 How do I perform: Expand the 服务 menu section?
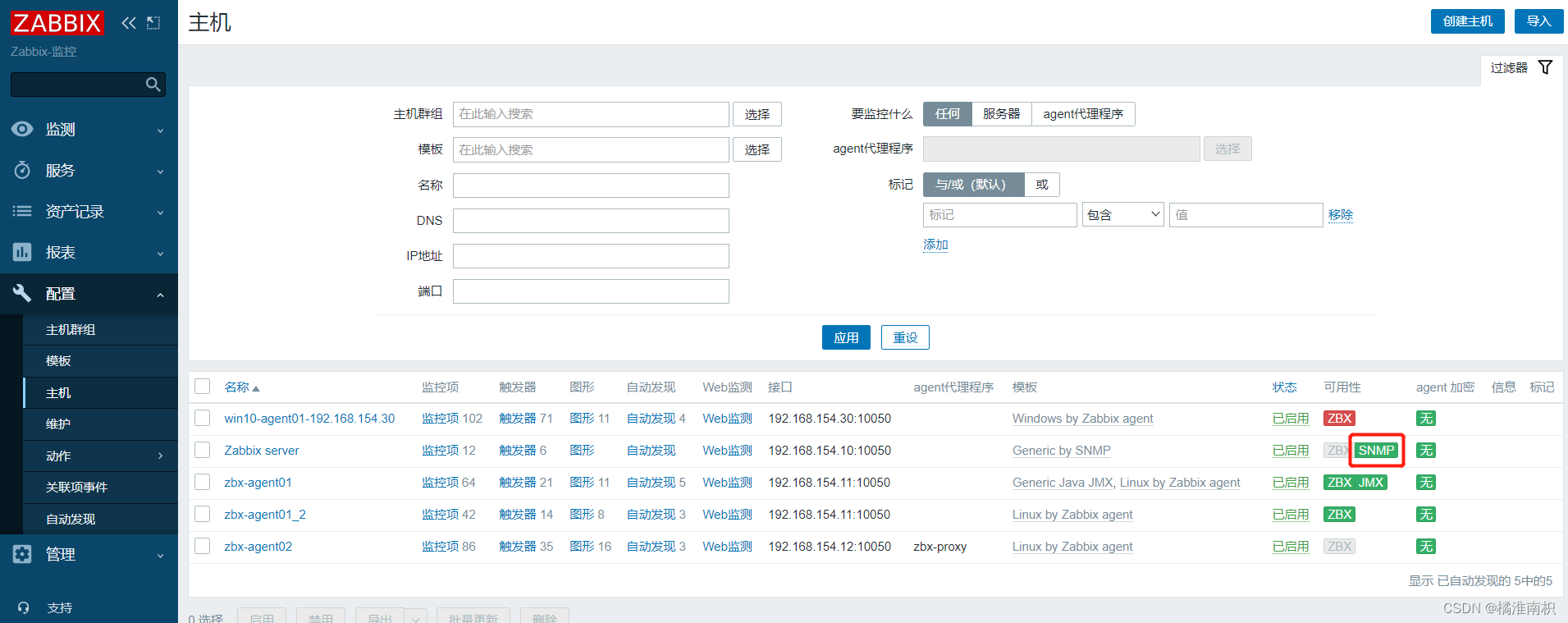161,172
